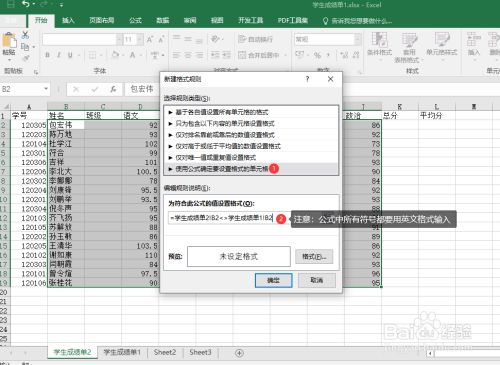The height and width of the screenshot is (365, 500).
Task: Click the 平均分 header cell
Action: (437, 116)
